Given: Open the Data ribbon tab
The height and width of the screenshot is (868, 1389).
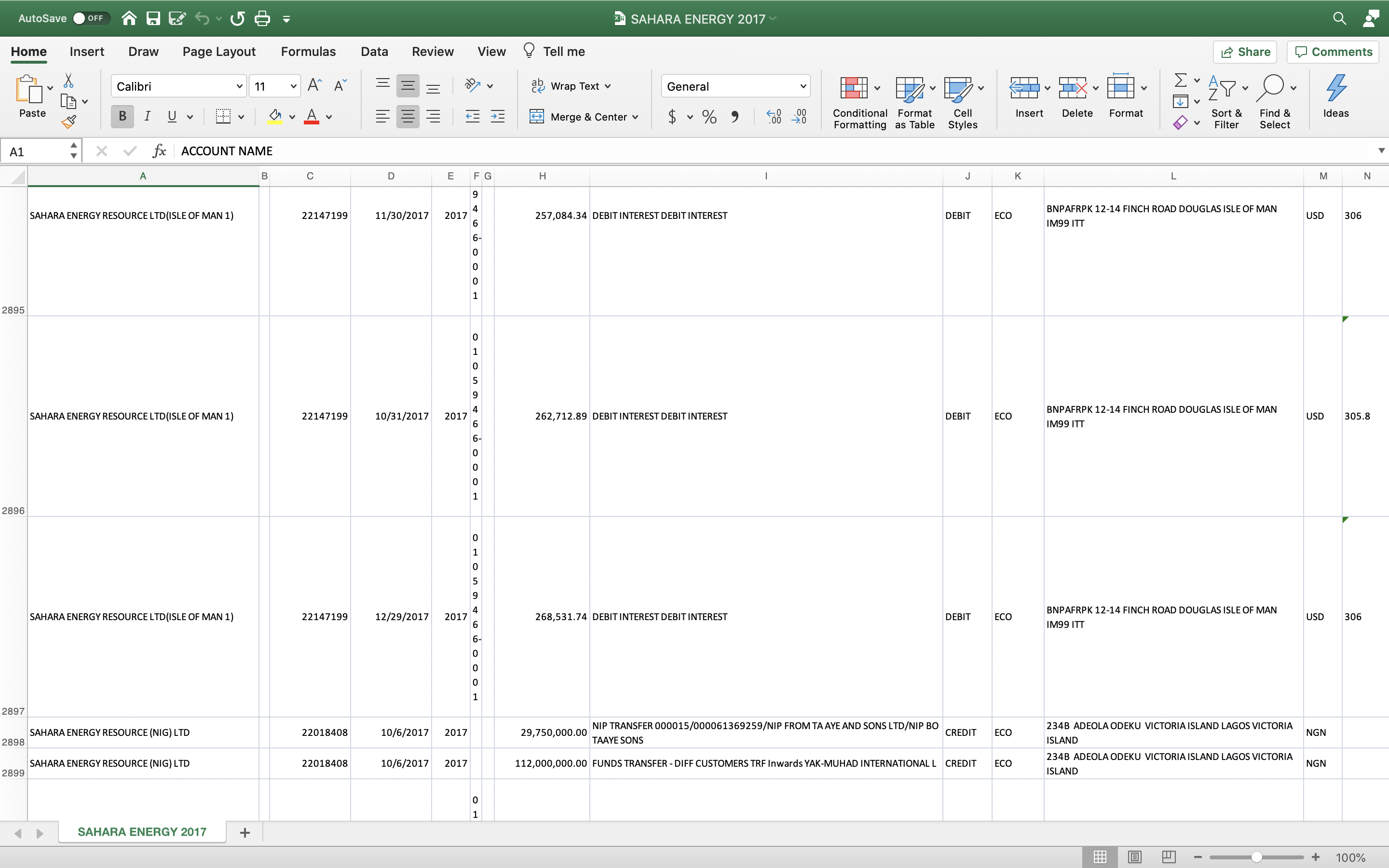Looking at the screenshot, I should (374, 52).
